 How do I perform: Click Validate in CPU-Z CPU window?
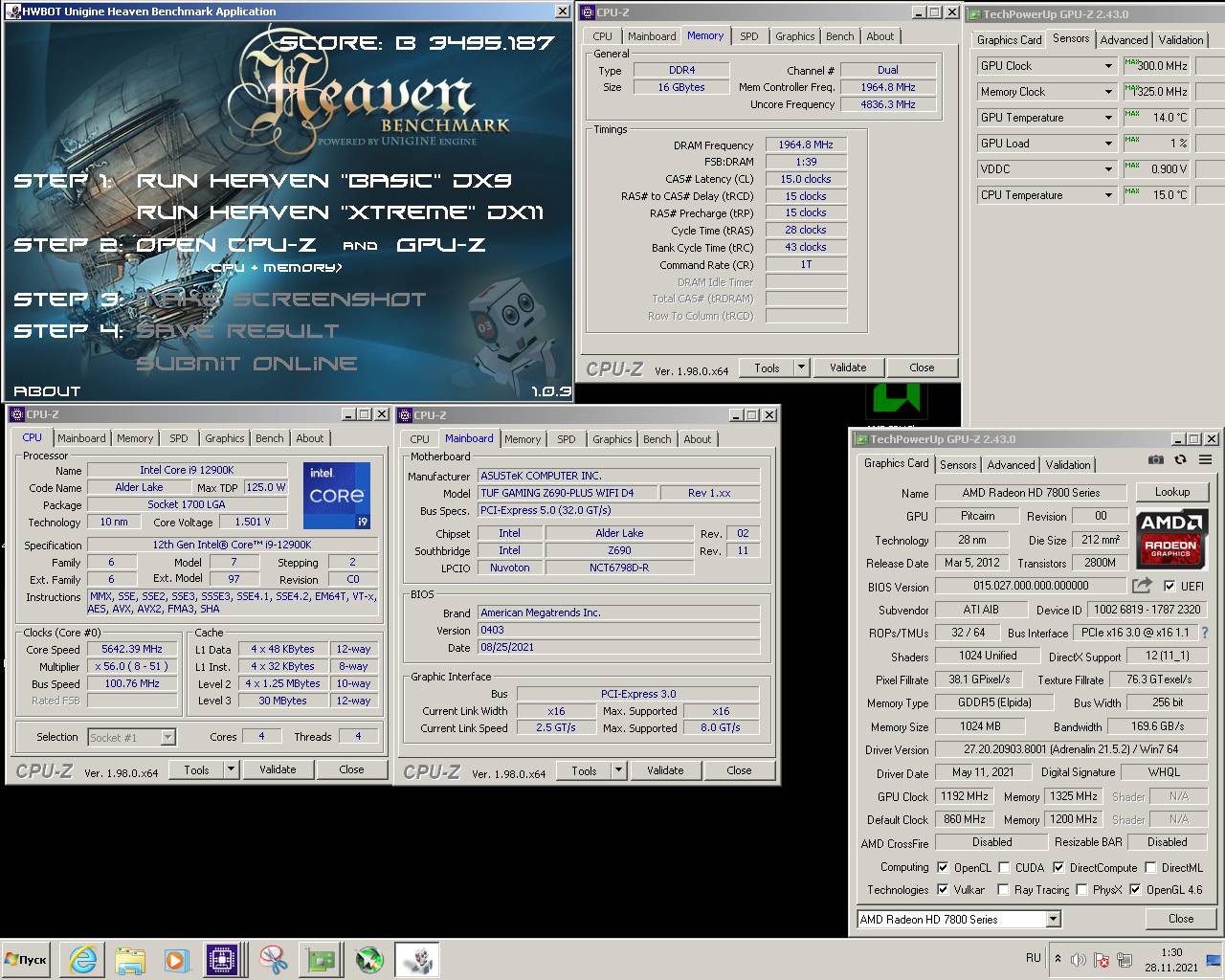[278, 769]
